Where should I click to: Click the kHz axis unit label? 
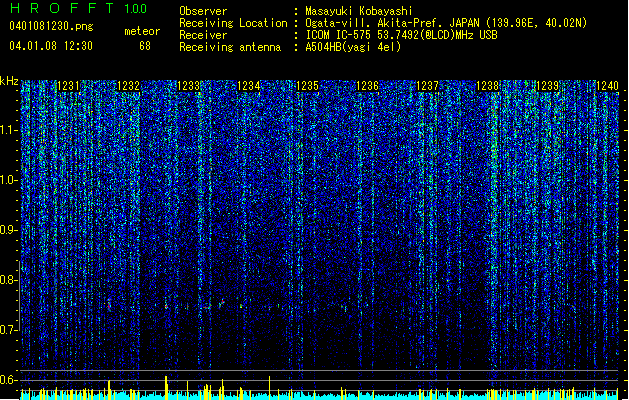(x=9, y=81)
